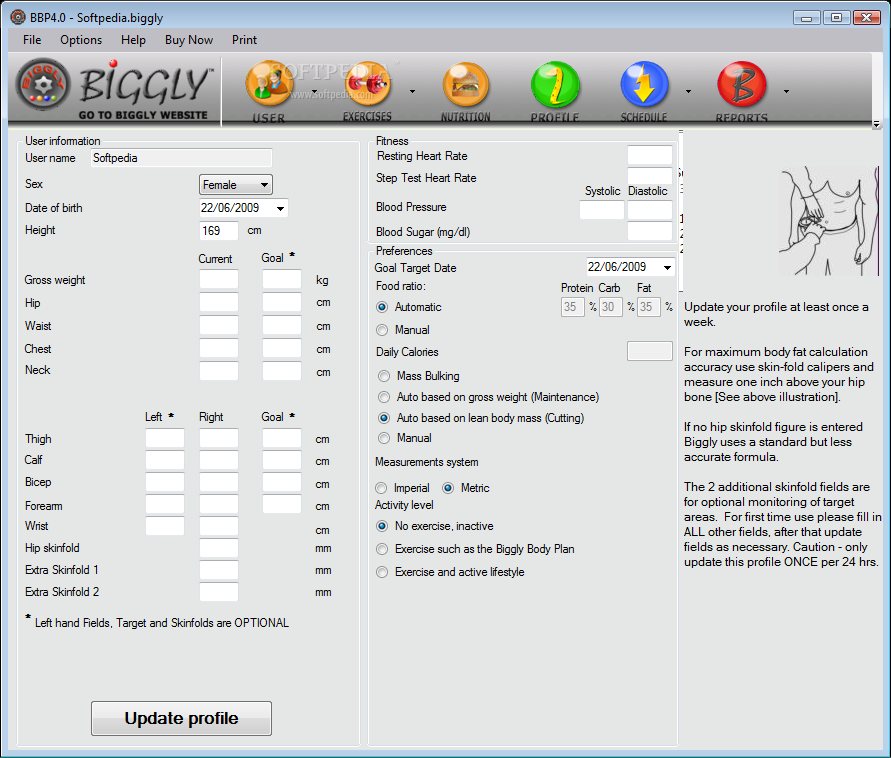The image size is (891, 758).
Task: Click the Extra Skinfold 1 field
Action: pos(219,570)
